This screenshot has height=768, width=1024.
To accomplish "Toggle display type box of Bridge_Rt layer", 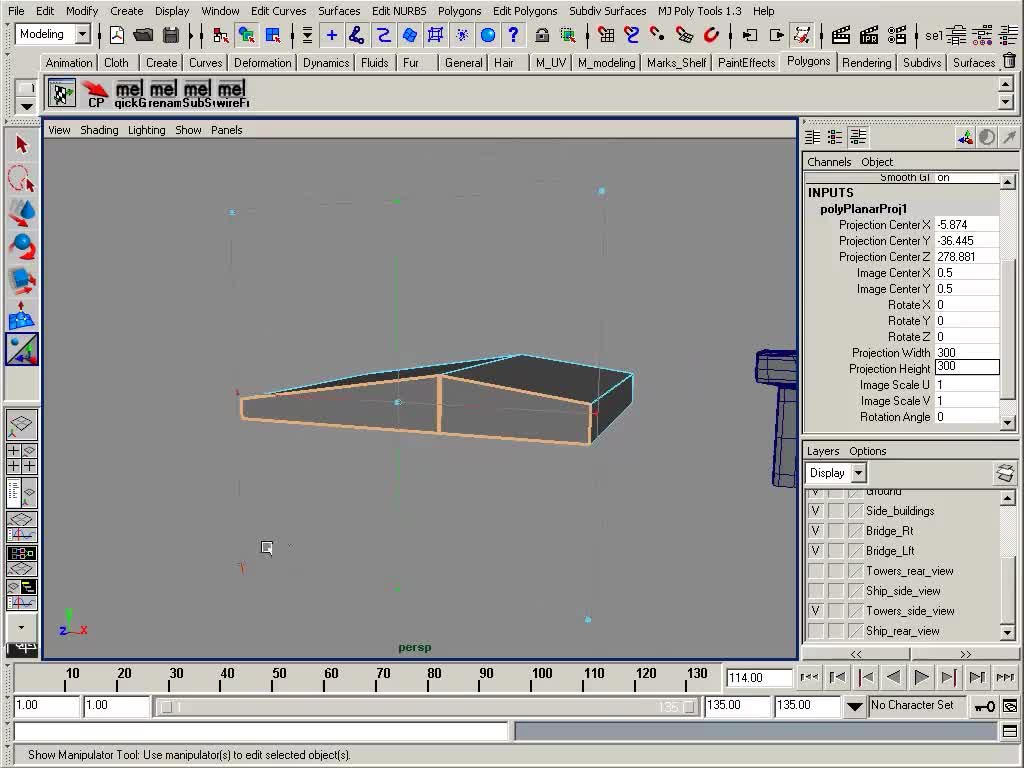I will tap(835, 531).
